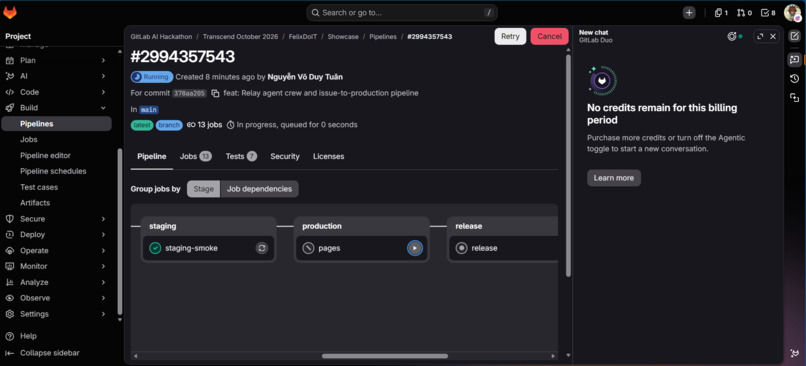806x366 pixels.
Task: Open the main branch link
Action: coord(149,109)
